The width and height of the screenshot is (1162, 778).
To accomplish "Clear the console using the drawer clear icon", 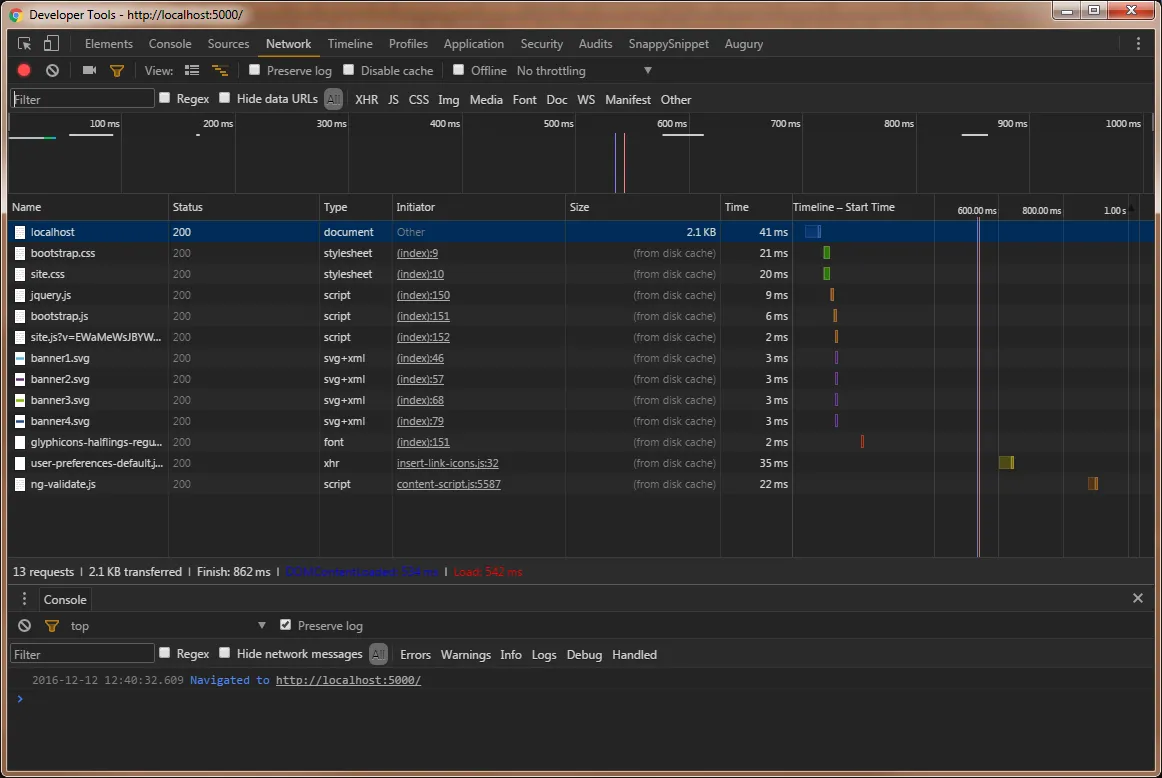I will click(x=25, y=626).
